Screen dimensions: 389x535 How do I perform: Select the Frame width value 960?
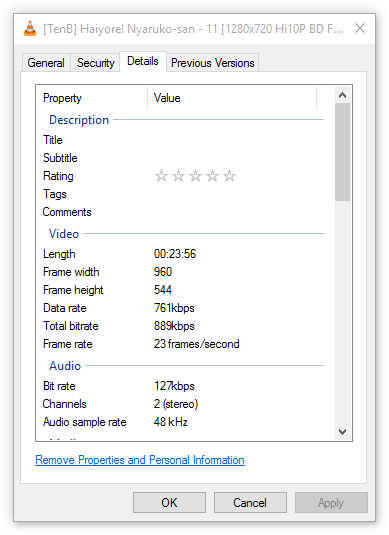pos(163,272)
